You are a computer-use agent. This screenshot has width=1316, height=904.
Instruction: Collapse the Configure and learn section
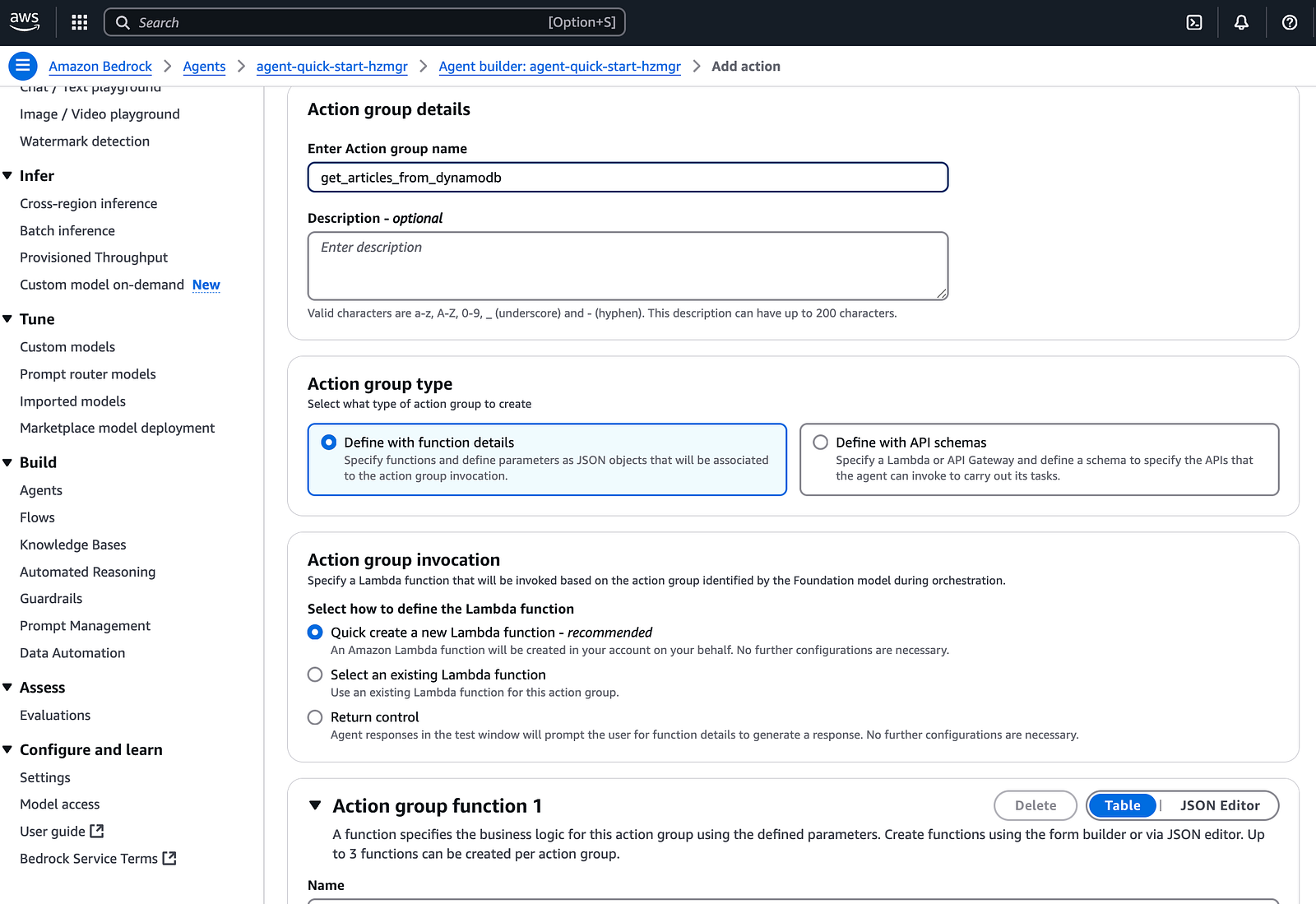coord(7,749)
